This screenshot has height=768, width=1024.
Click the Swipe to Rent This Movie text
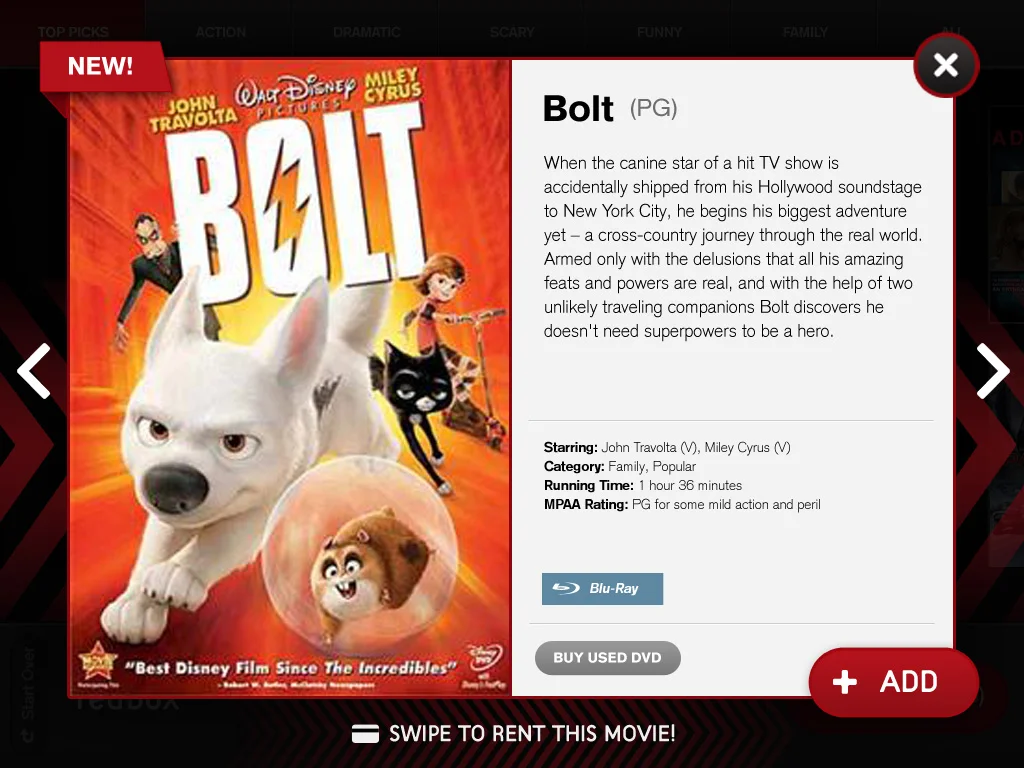tap(532, 734)
